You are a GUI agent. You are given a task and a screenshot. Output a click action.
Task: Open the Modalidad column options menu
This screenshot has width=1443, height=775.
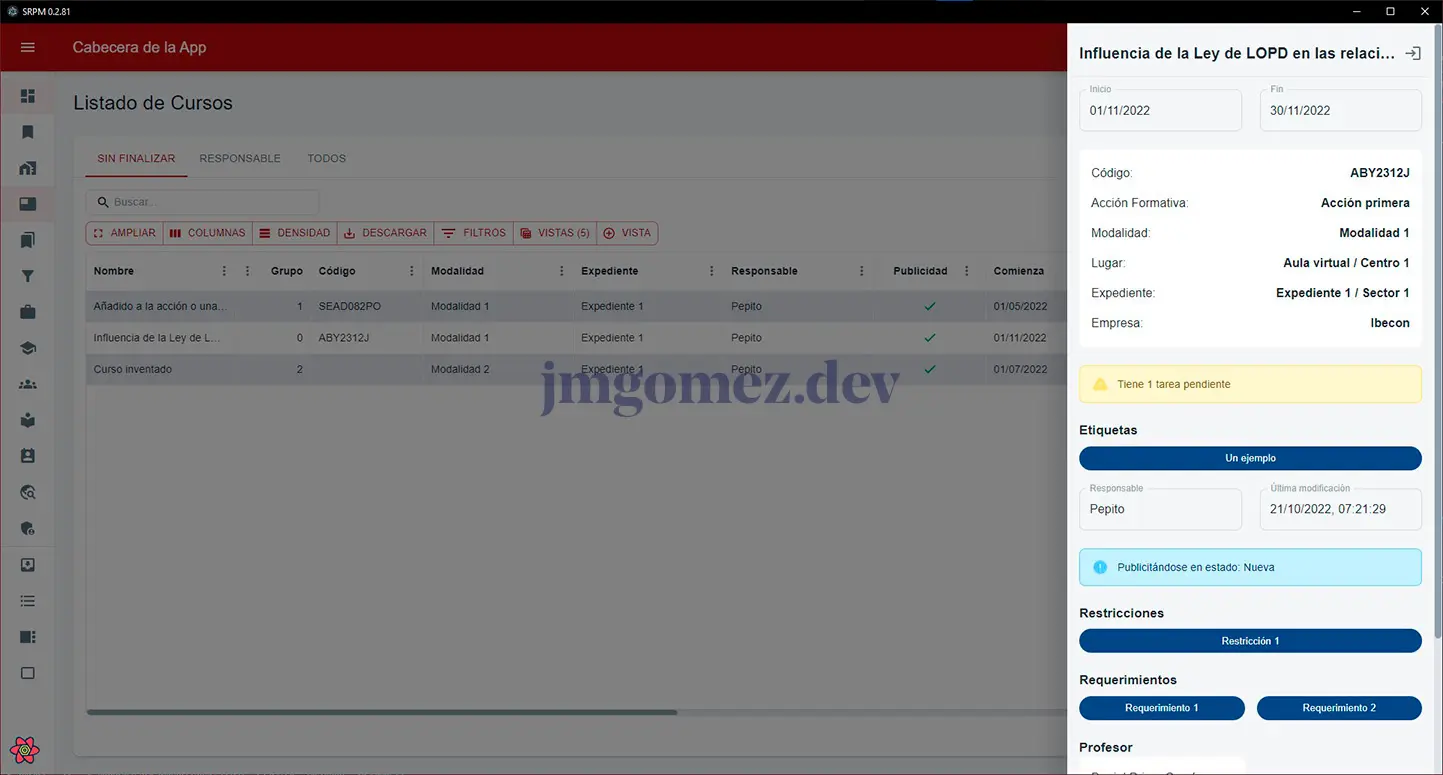(x=562, y=271)
